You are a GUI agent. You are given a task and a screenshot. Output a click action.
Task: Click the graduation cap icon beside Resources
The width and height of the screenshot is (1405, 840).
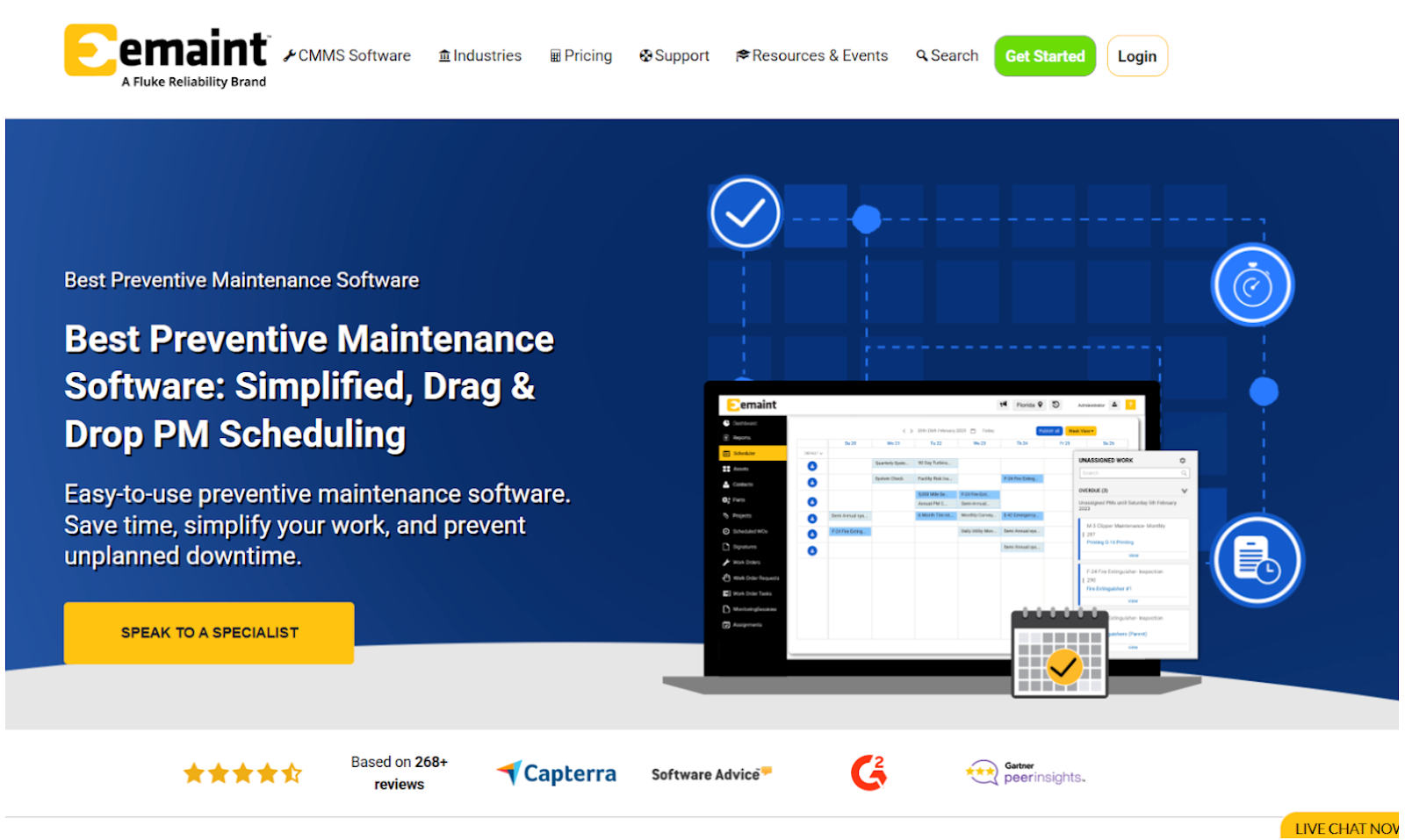point(743,55)
